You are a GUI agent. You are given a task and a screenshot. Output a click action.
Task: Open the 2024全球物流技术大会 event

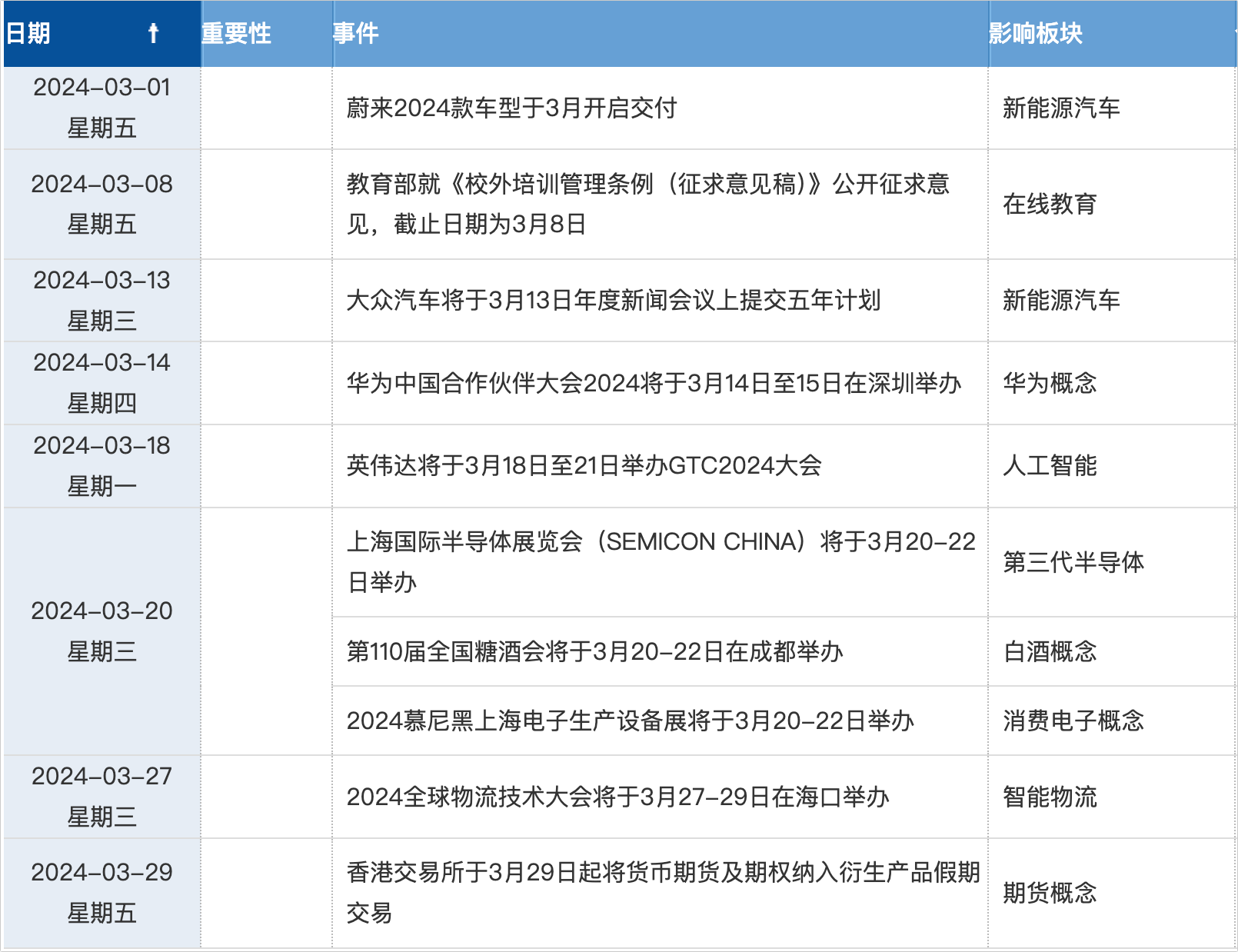pyautogui.click(x=617, y=797)
